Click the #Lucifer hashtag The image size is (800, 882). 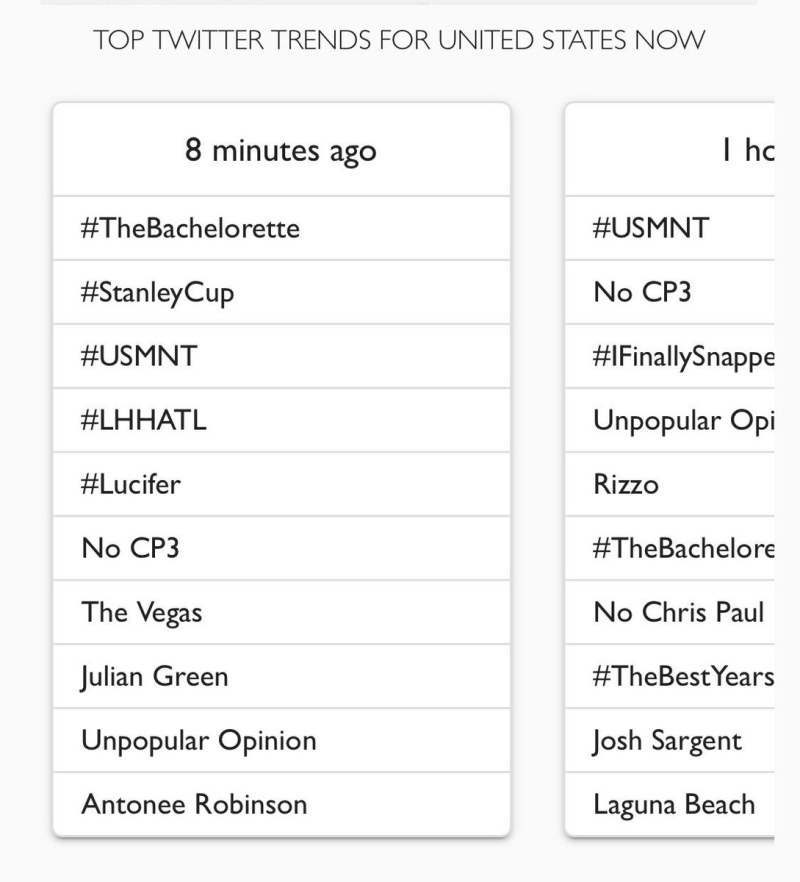pos(131,484)
